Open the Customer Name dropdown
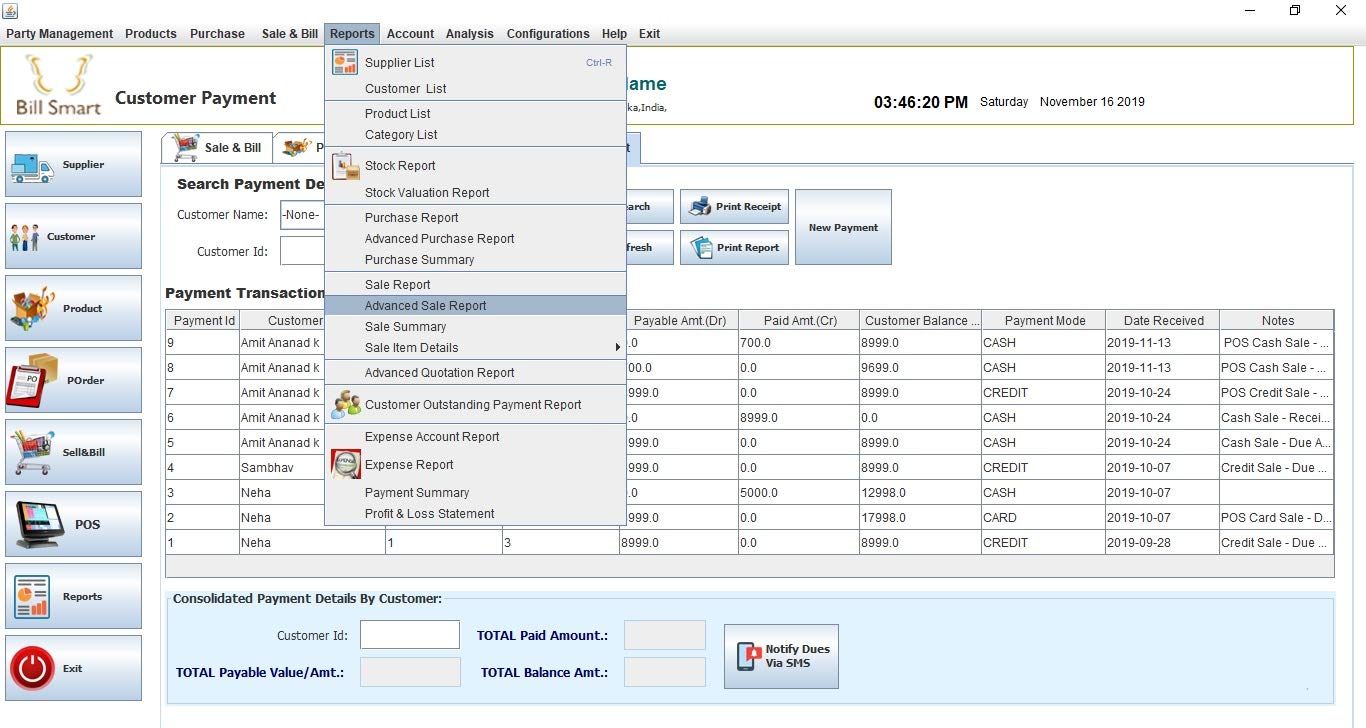The width and height of the screenshot is (1366, 728). pyautogui.click(x=302, y=215)
